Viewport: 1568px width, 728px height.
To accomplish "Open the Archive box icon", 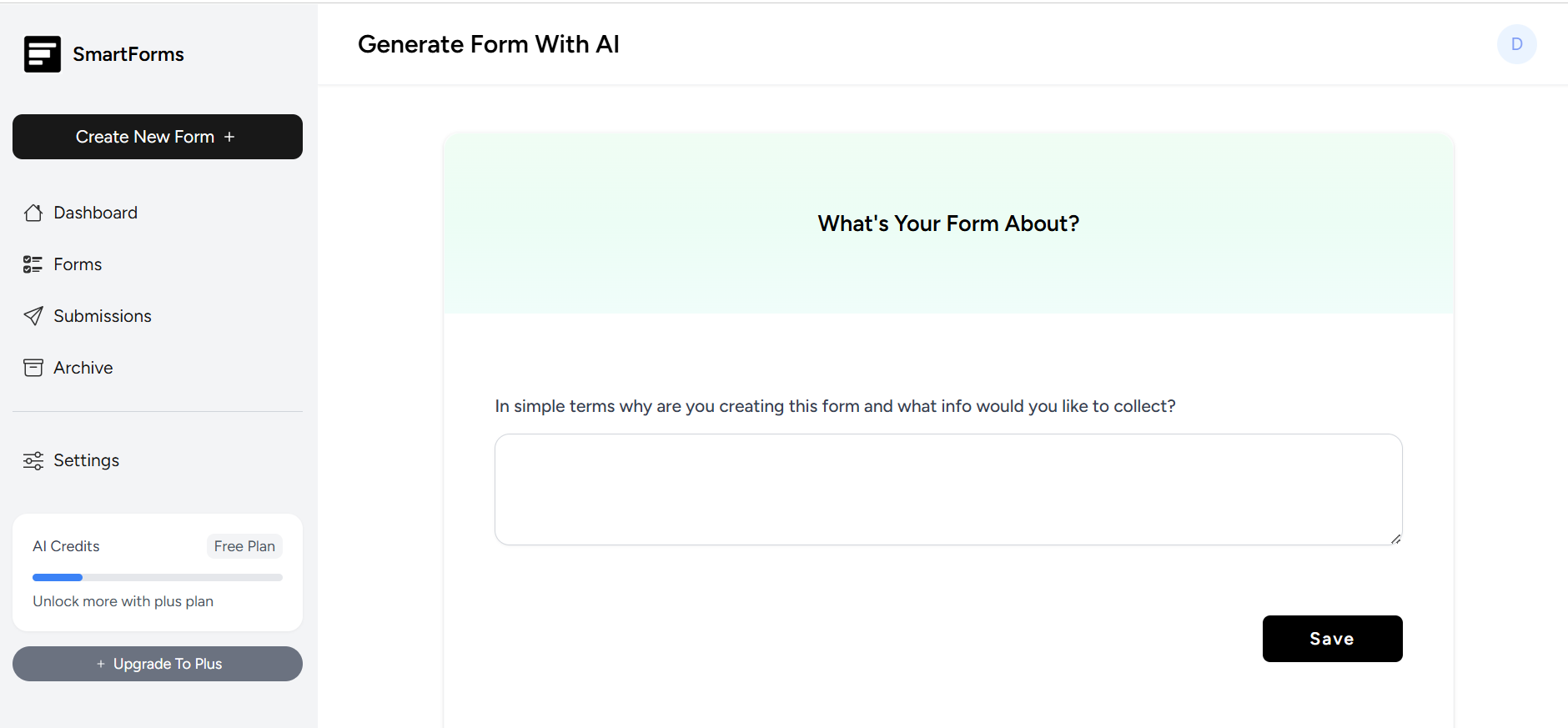I will point(33,367).
